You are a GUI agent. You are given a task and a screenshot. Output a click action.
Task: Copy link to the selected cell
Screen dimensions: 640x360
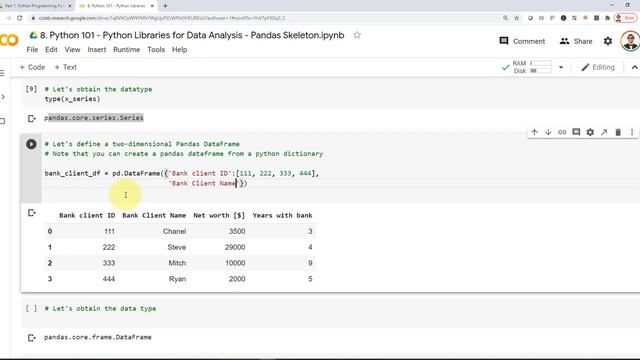pos(562,132)
